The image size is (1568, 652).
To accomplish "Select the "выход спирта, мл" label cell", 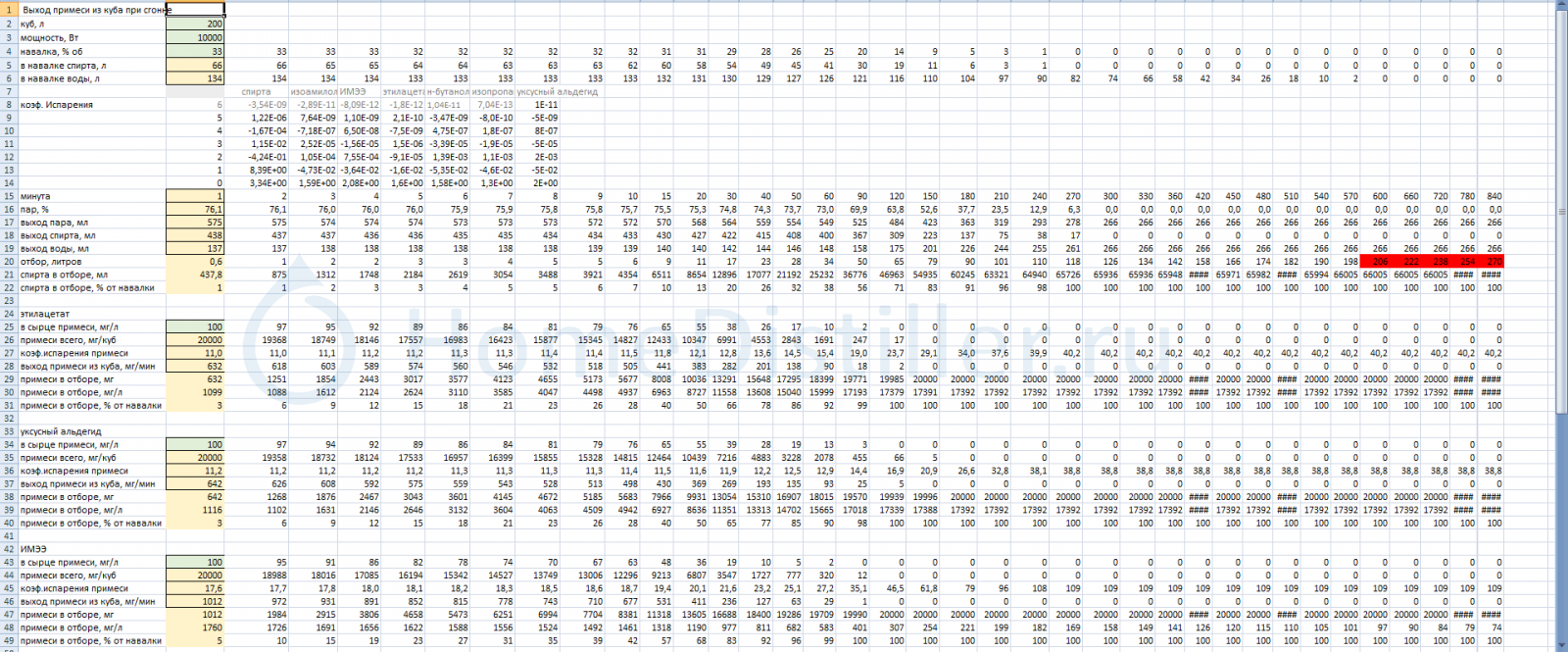I will pyautogui.click(x=92, y=235).
